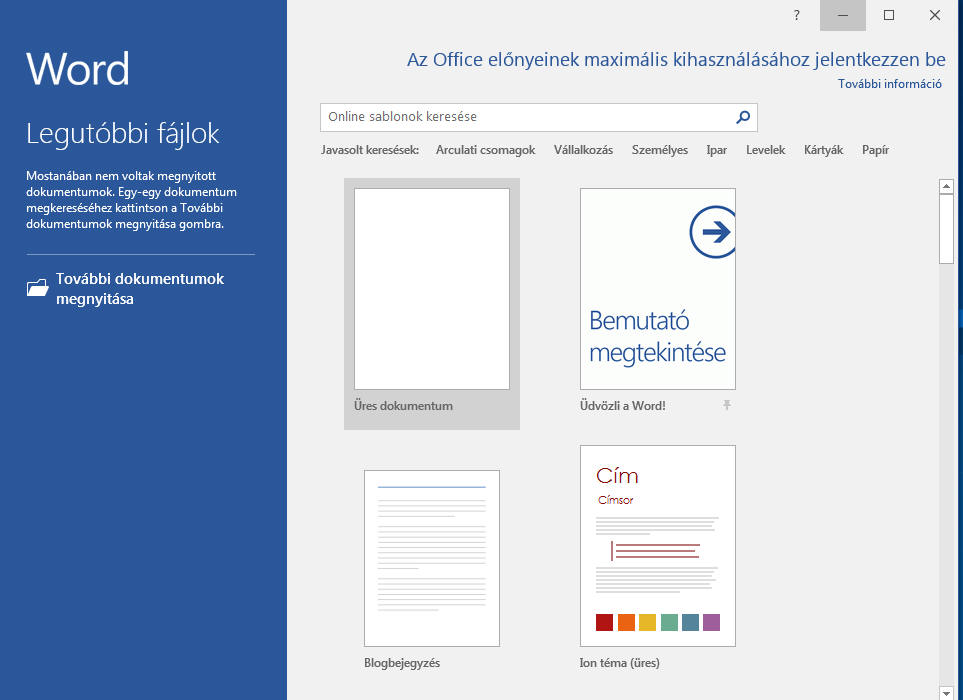Search suggested Kártyák templates

click(823, 150)
